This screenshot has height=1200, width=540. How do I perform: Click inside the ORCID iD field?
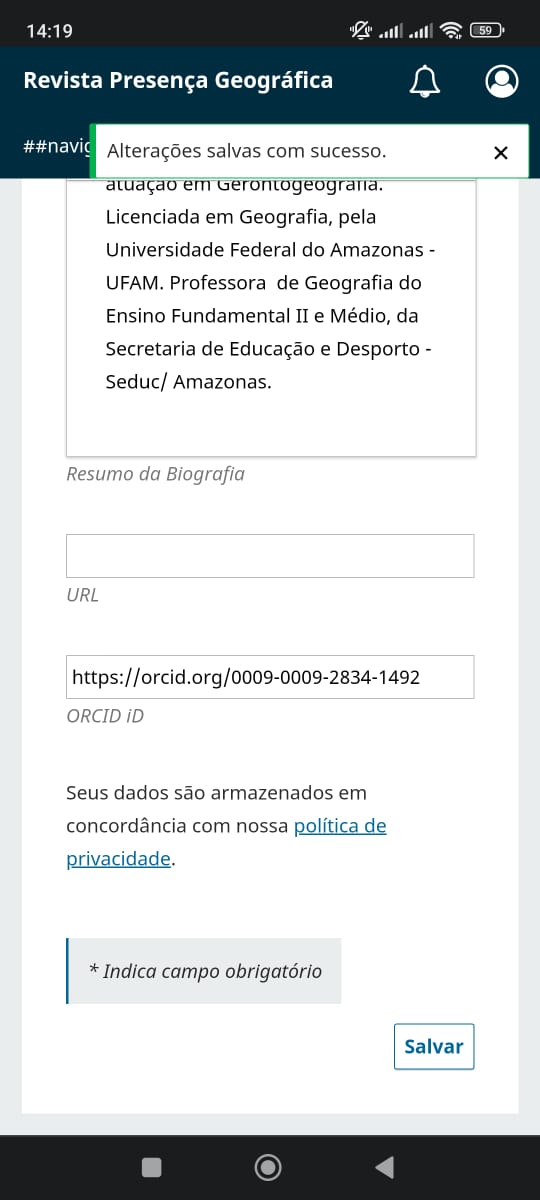[x=270, y=677]
